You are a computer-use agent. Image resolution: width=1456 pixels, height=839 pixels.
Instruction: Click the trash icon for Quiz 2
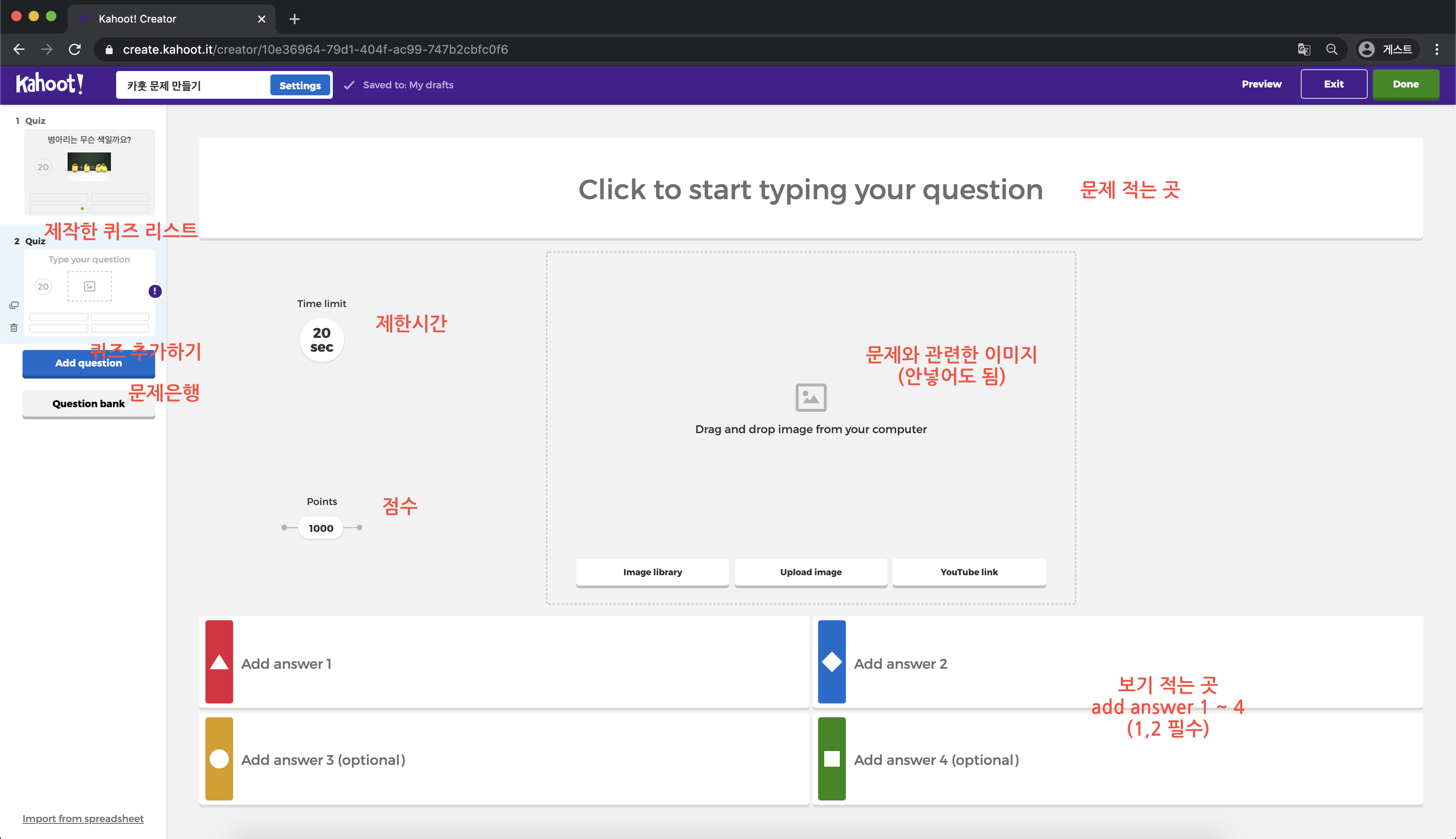14,328
